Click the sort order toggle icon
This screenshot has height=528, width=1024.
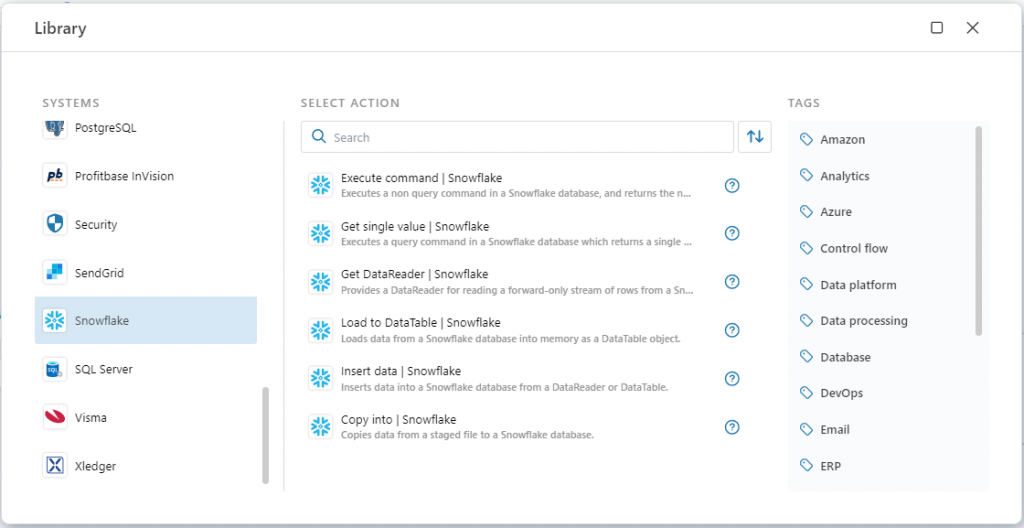(x=755, y=137)
